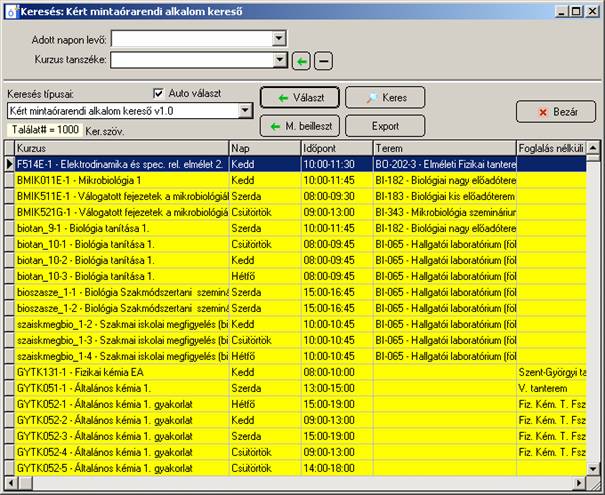Open the Kurzus tanszéke dropdown
Screen dimensions: 605x495
click(x=279, y=60)
